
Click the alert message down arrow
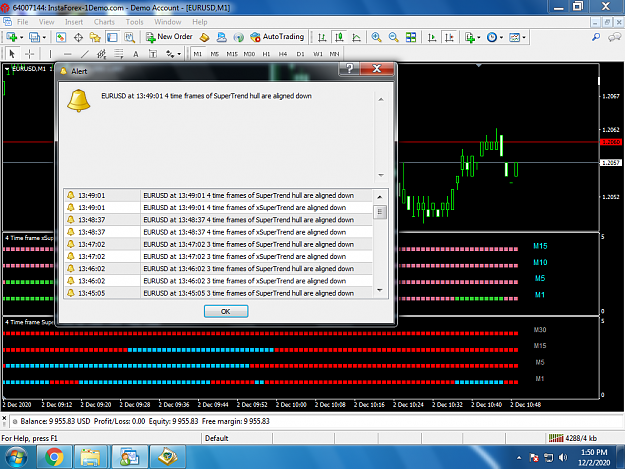[x=381, y=175]
